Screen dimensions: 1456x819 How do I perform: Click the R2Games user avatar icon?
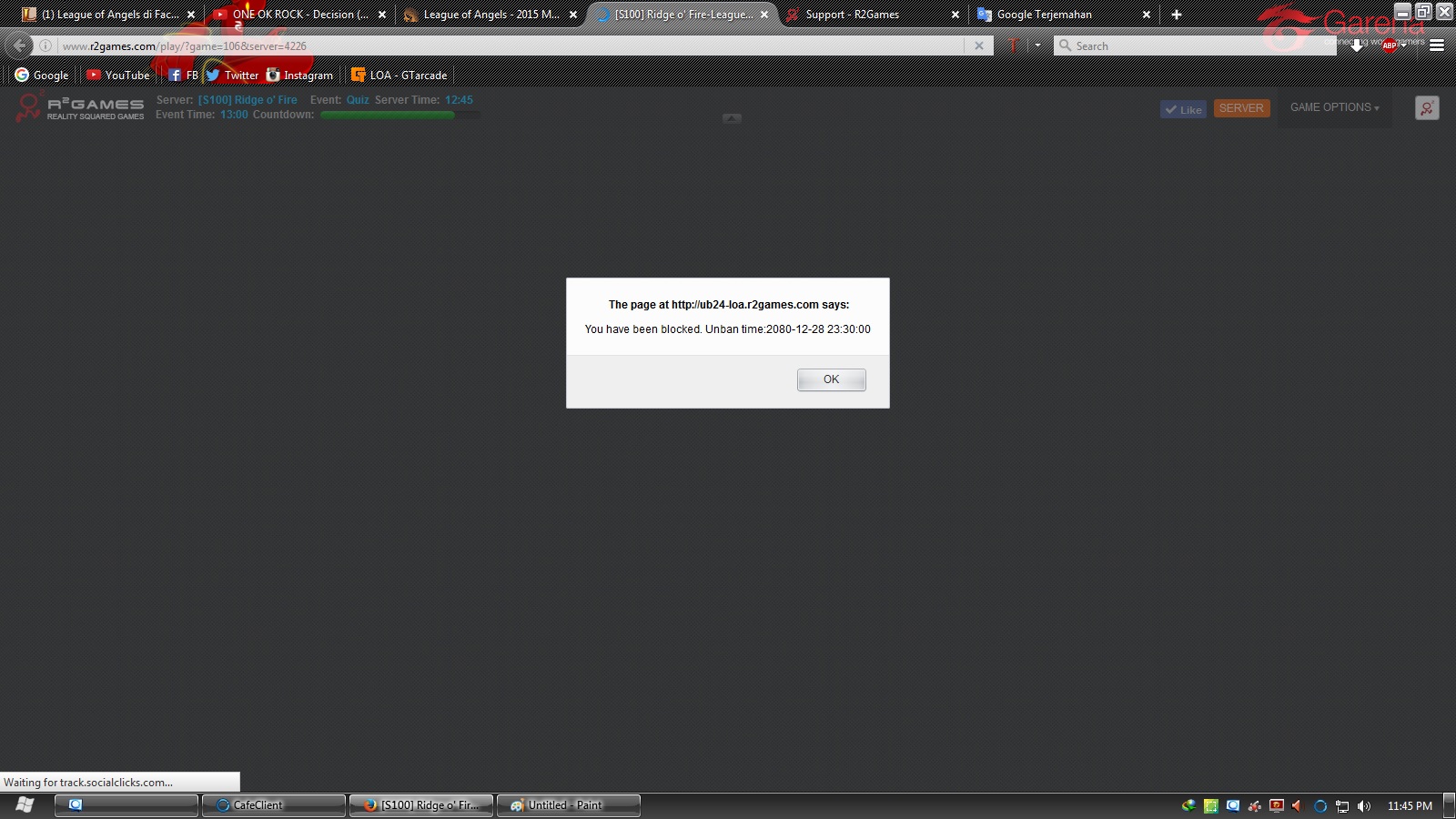[1427, 108]
